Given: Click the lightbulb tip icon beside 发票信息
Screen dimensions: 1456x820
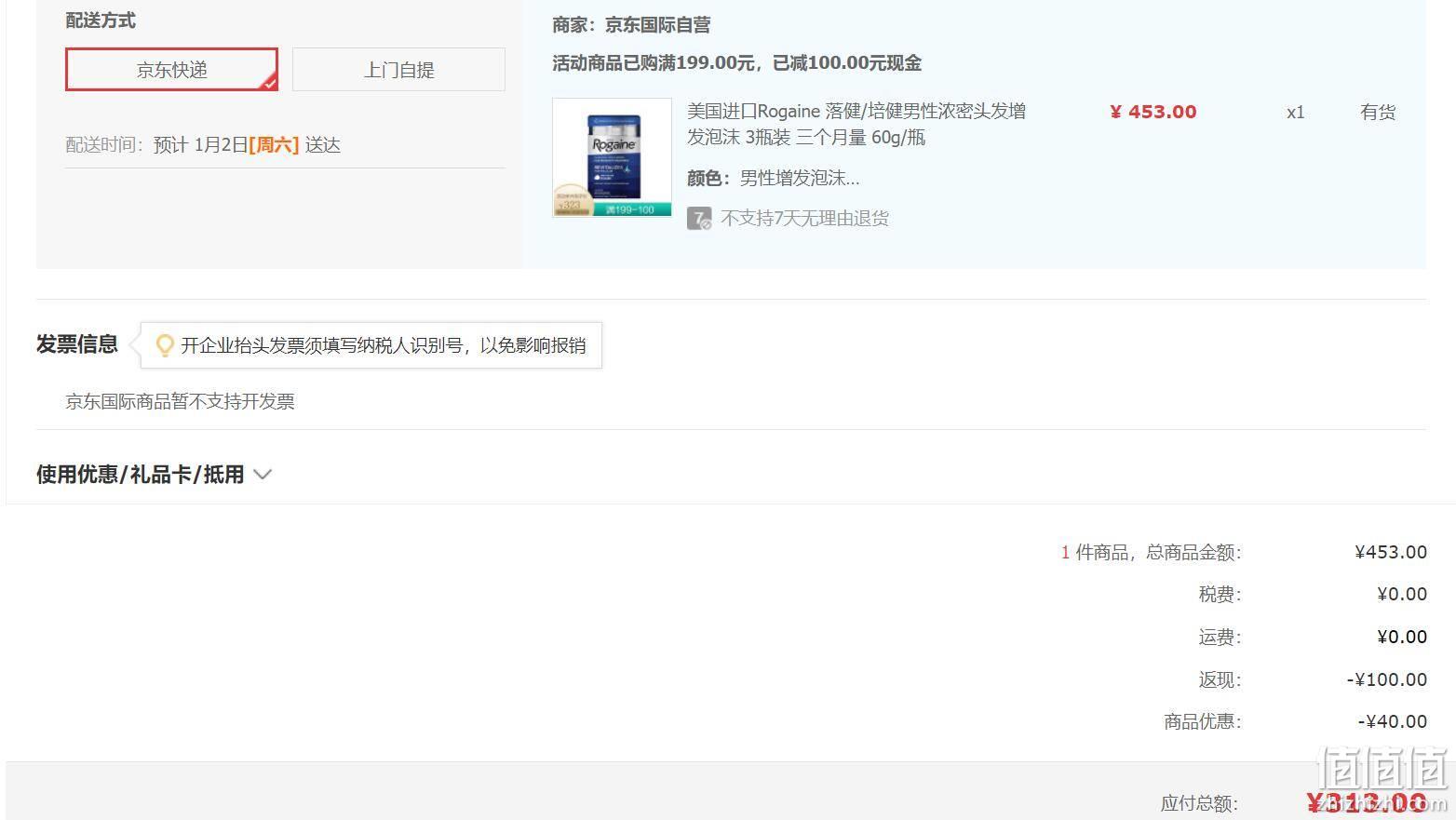Looking at the screenshot, I should [x=165, y=345].
